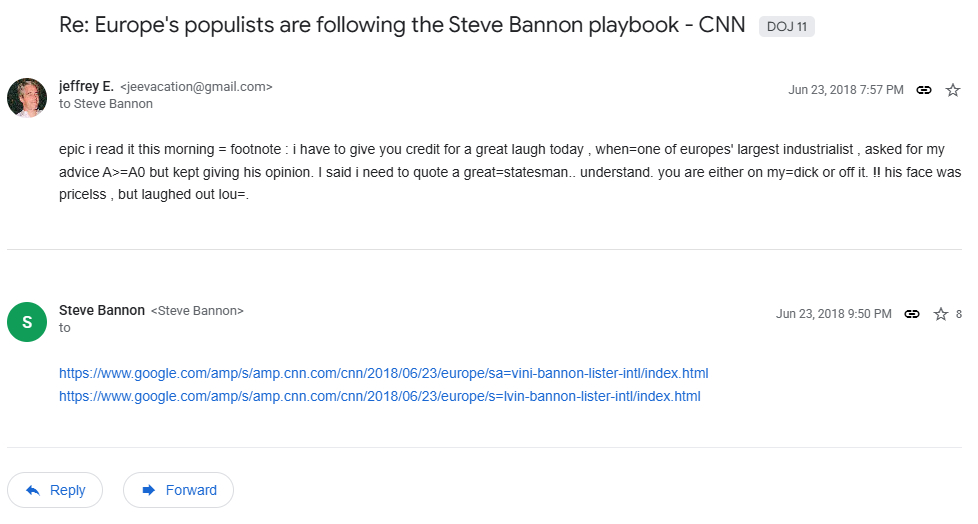The height and width of the screenshot is (524, 978).
Task: Click the 9:50 PM timestamp
Action: [833, 314]
